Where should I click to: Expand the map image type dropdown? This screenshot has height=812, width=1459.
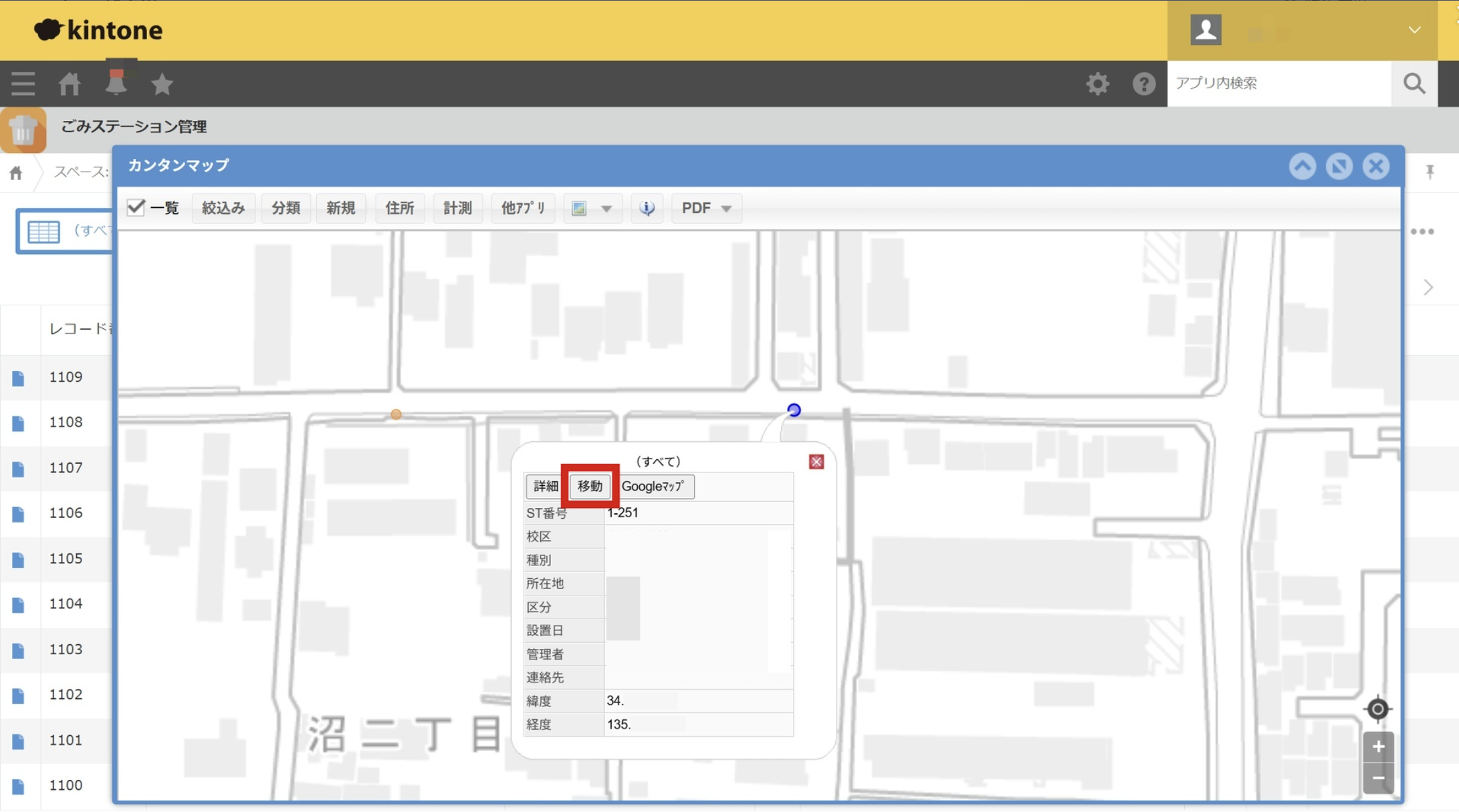(606, 209)
